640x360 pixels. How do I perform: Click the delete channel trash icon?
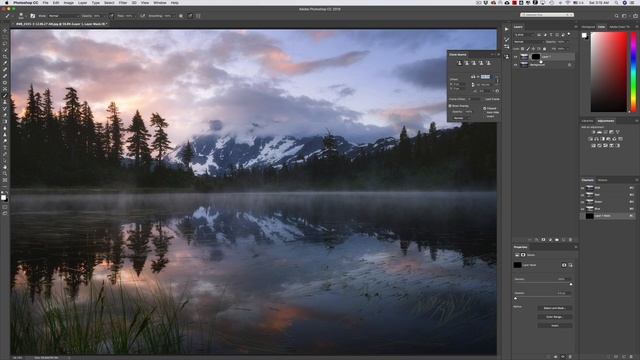click(x=631, y=356)
